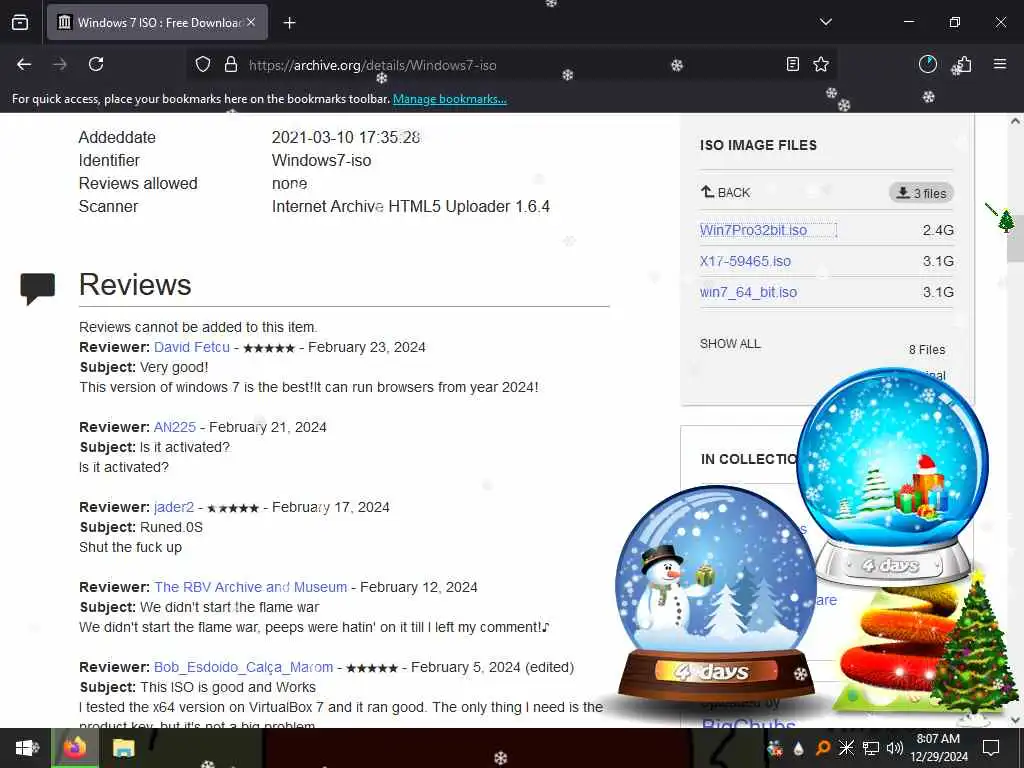Open network status tray icon
Image resolution: width=1024 pixels, height=768 pixels.
[871, 748]
